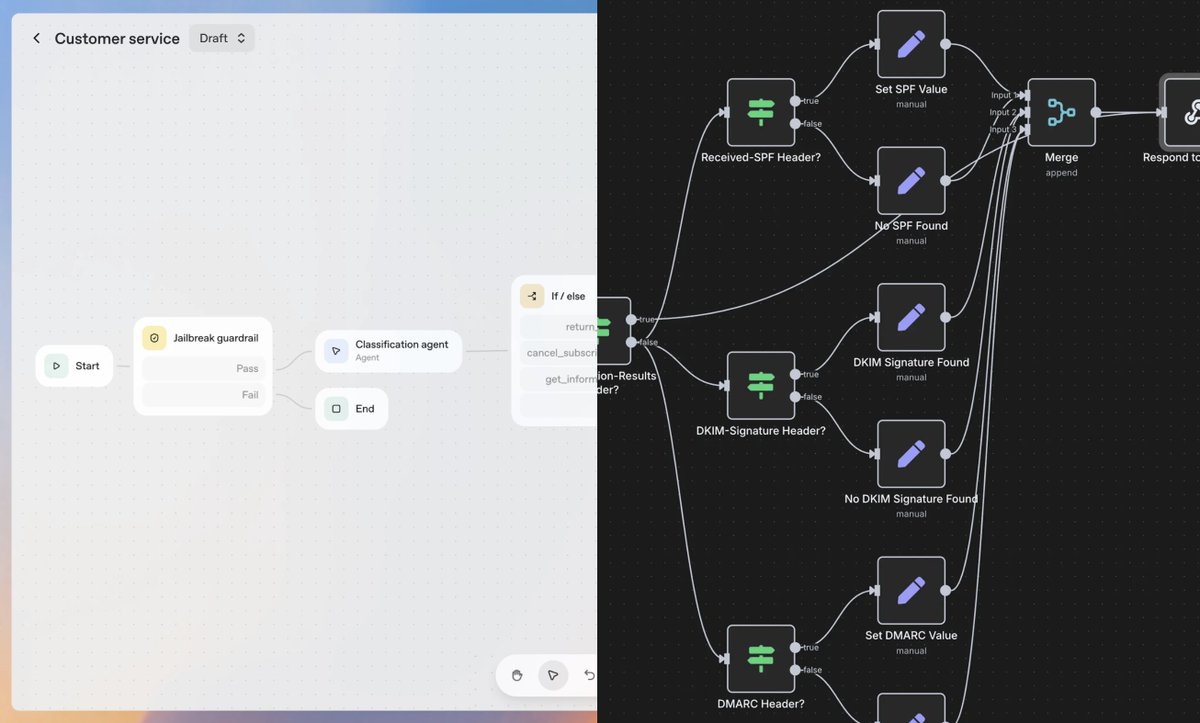
Task: Select the DKIM-Signature Header? switch node
Action: [761, 385]
